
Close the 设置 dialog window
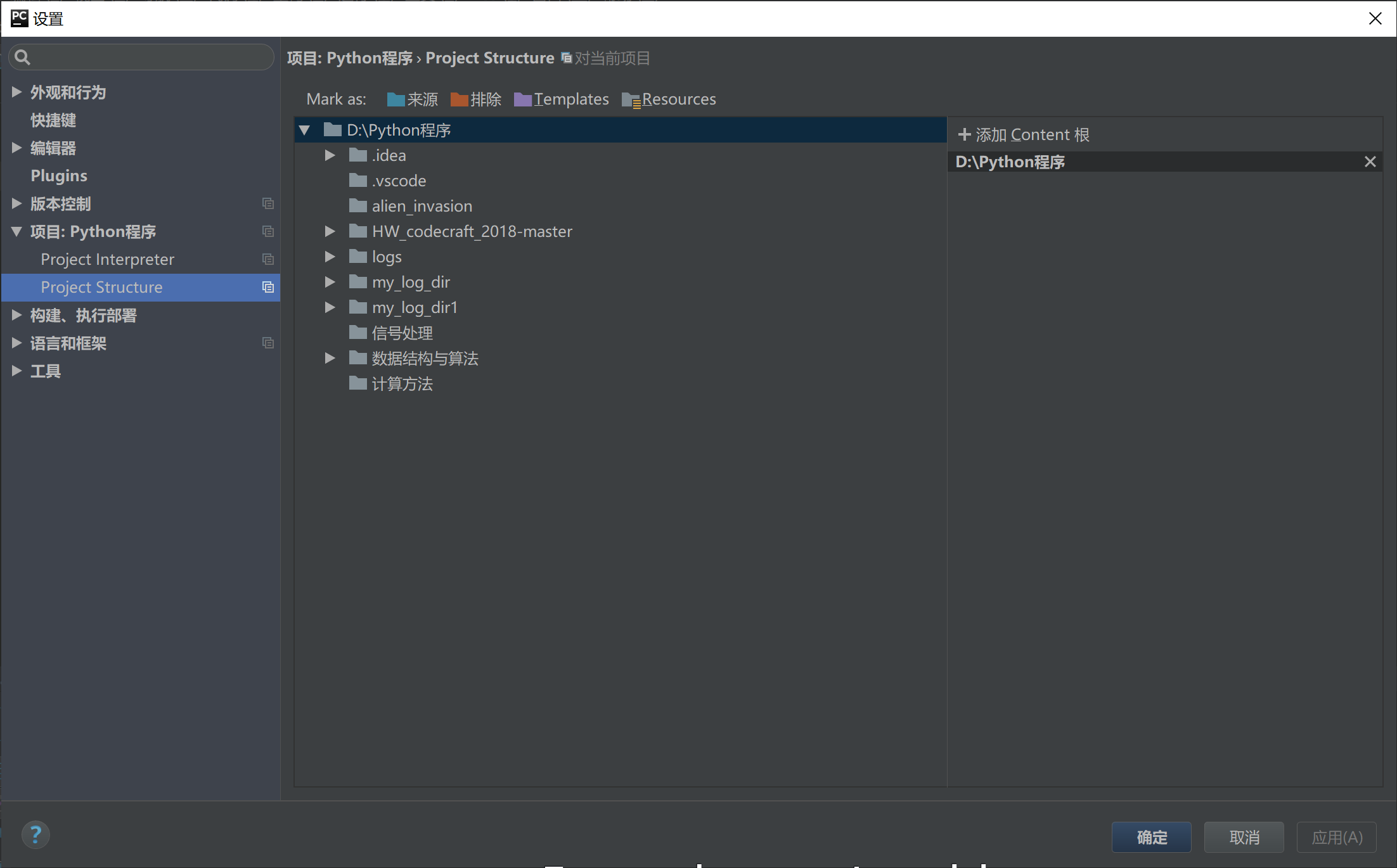tap(1375, 18)
